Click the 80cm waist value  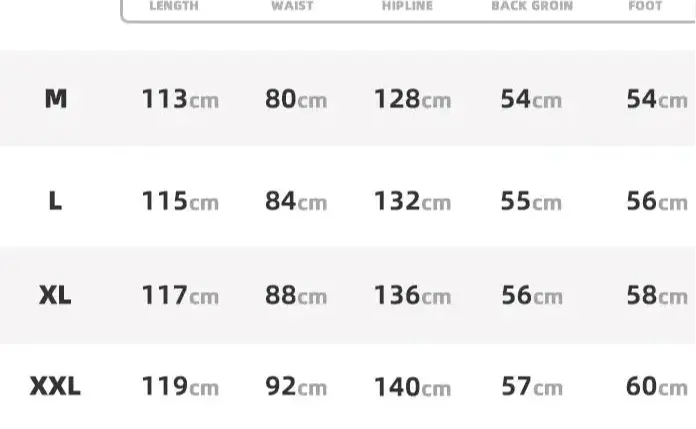tap(296, 99)
